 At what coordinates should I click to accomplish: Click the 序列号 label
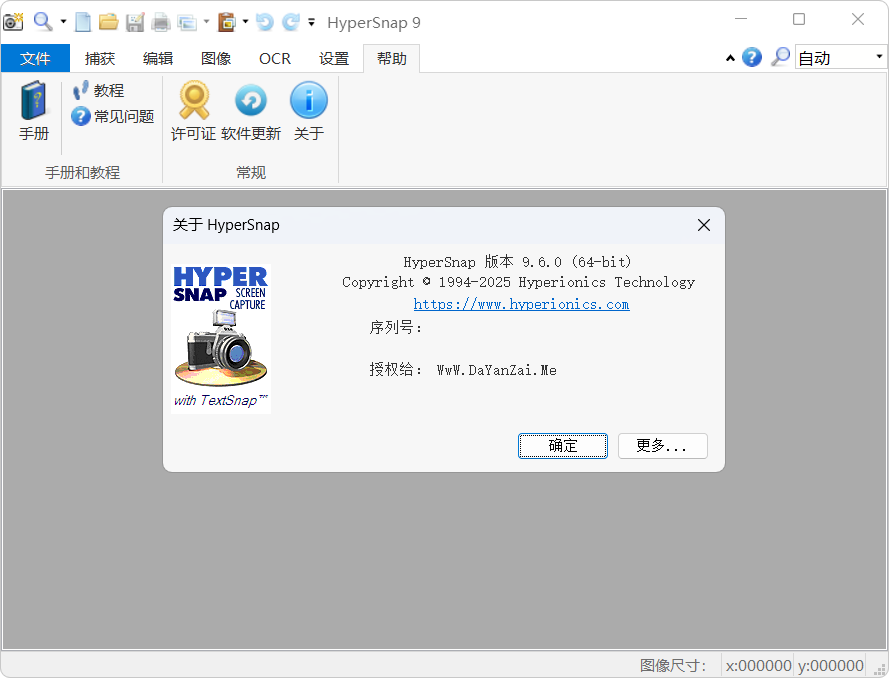pos(395,327)
